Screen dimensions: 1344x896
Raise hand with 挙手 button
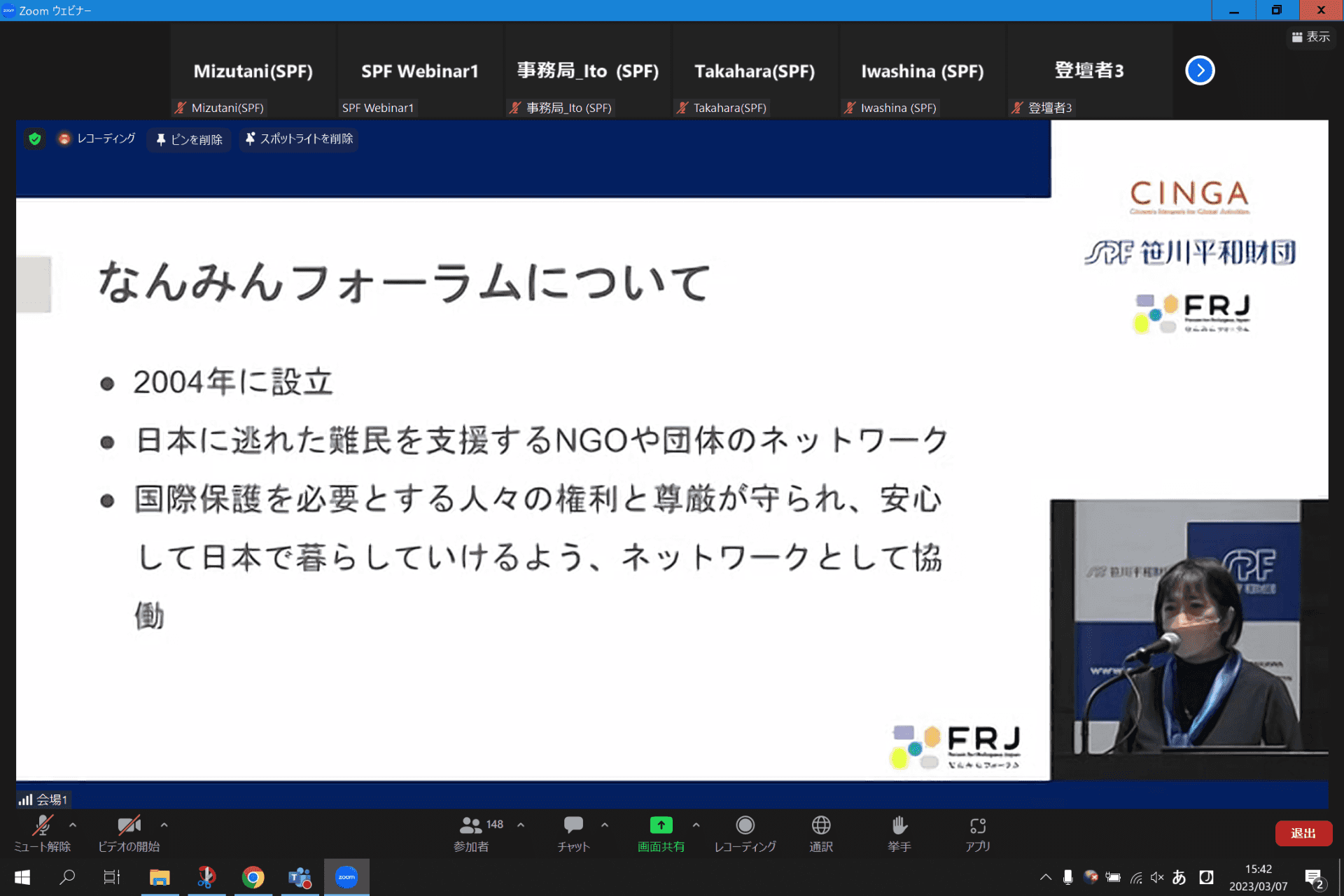tap(899, 833)
